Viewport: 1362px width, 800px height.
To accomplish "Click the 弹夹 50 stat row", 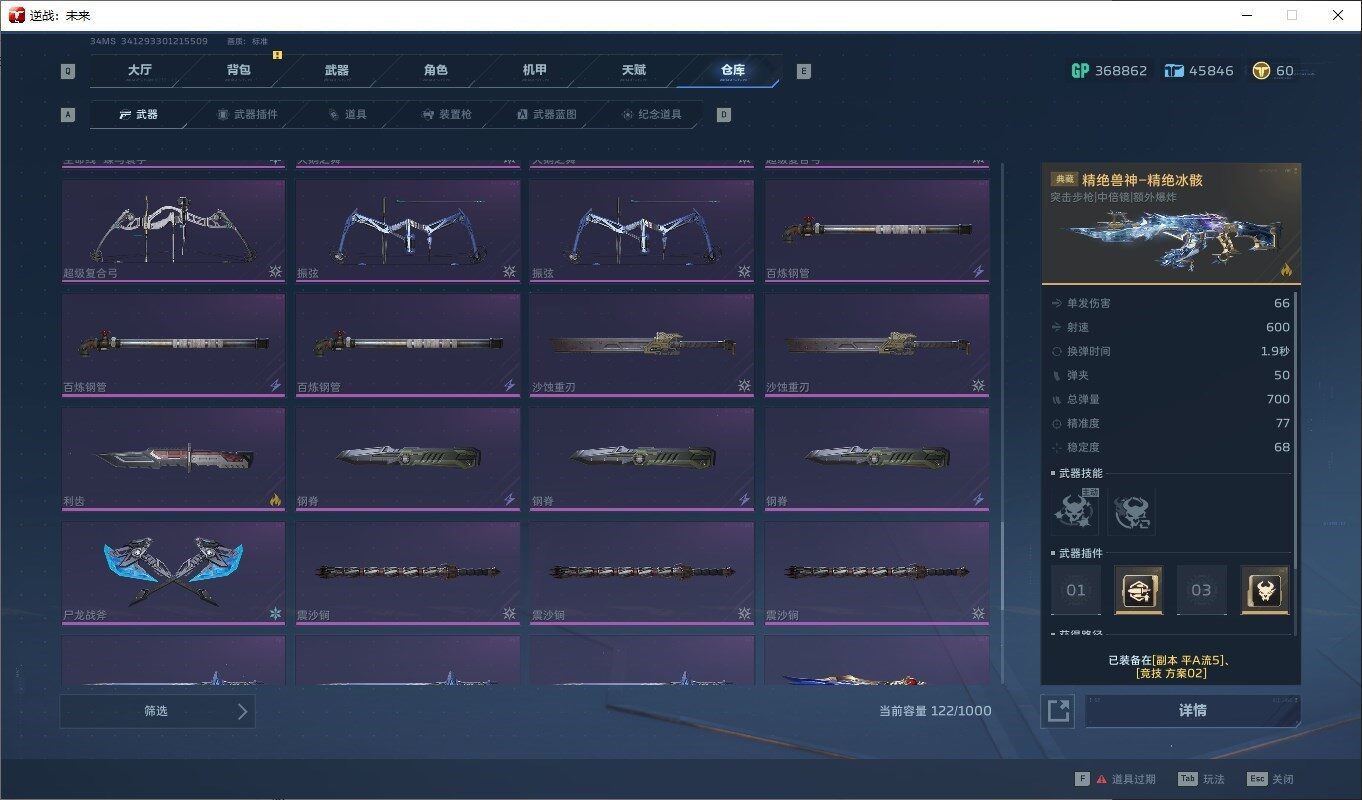I will [1170, 375].
